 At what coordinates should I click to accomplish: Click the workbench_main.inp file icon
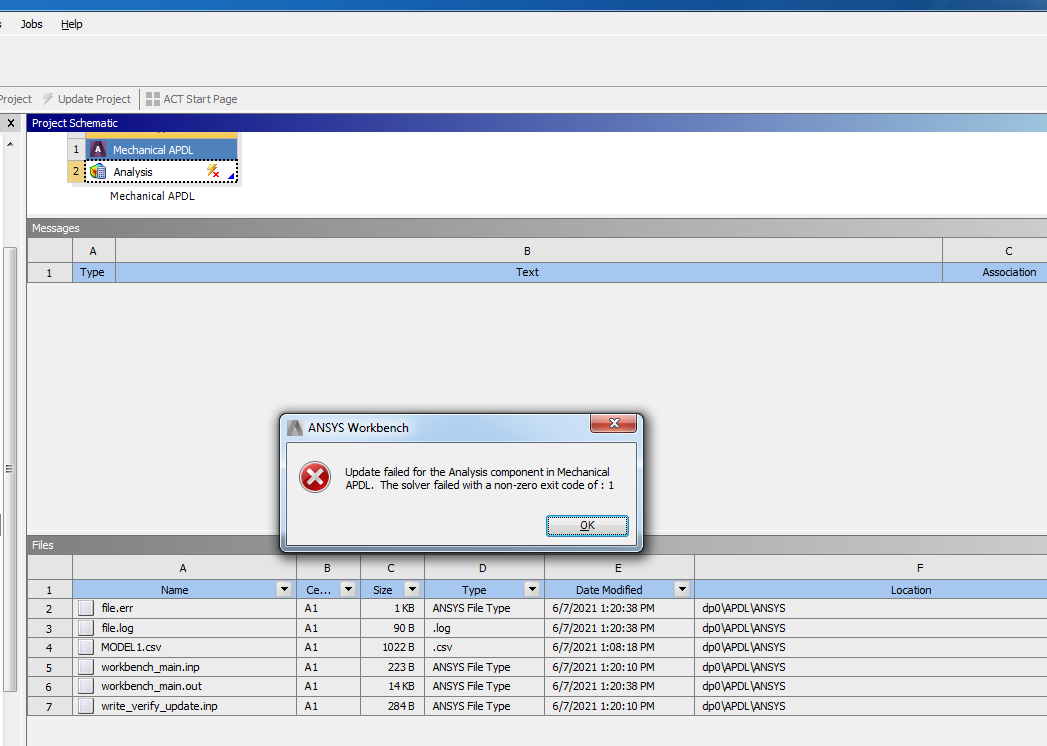pyautogui.click(x=85, y=667)
